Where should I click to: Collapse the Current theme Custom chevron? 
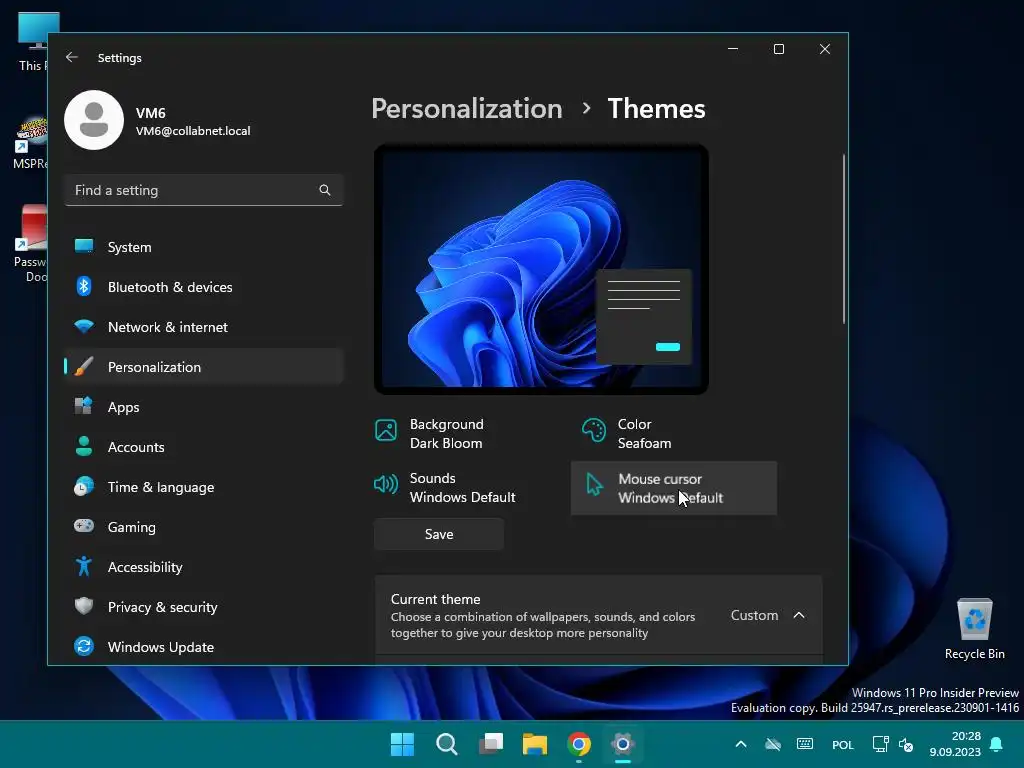[x=799, y=615]
